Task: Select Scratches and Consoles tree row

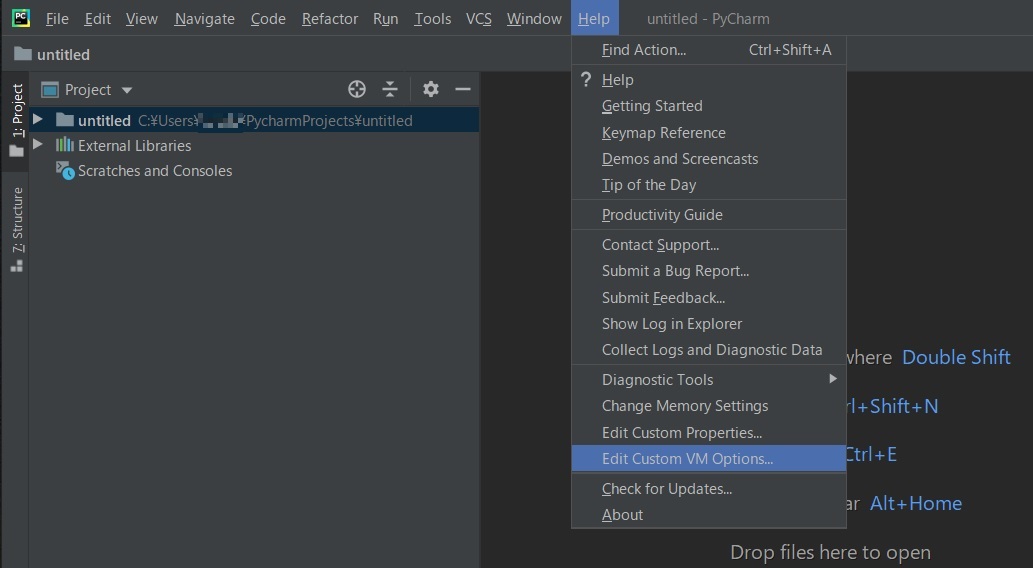Action: (254, 171)
